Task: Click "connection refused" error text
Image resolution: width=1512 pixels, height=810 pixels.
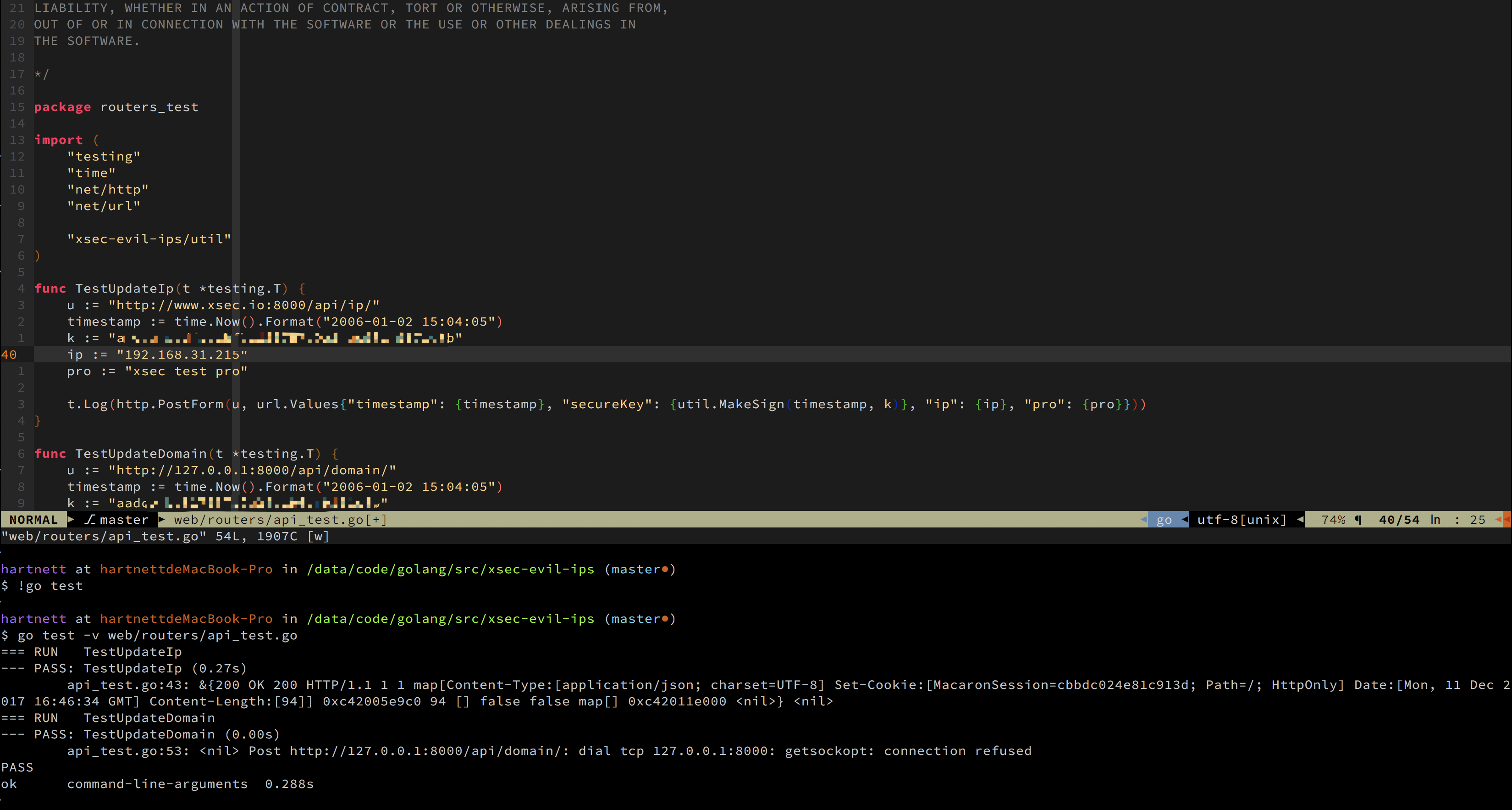Action: click(957, 751)
